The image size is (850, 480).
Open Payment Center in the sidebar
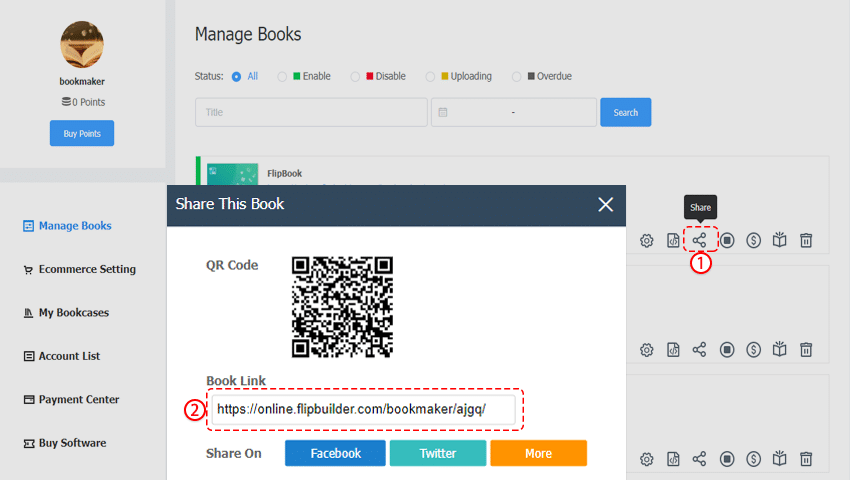71,399
